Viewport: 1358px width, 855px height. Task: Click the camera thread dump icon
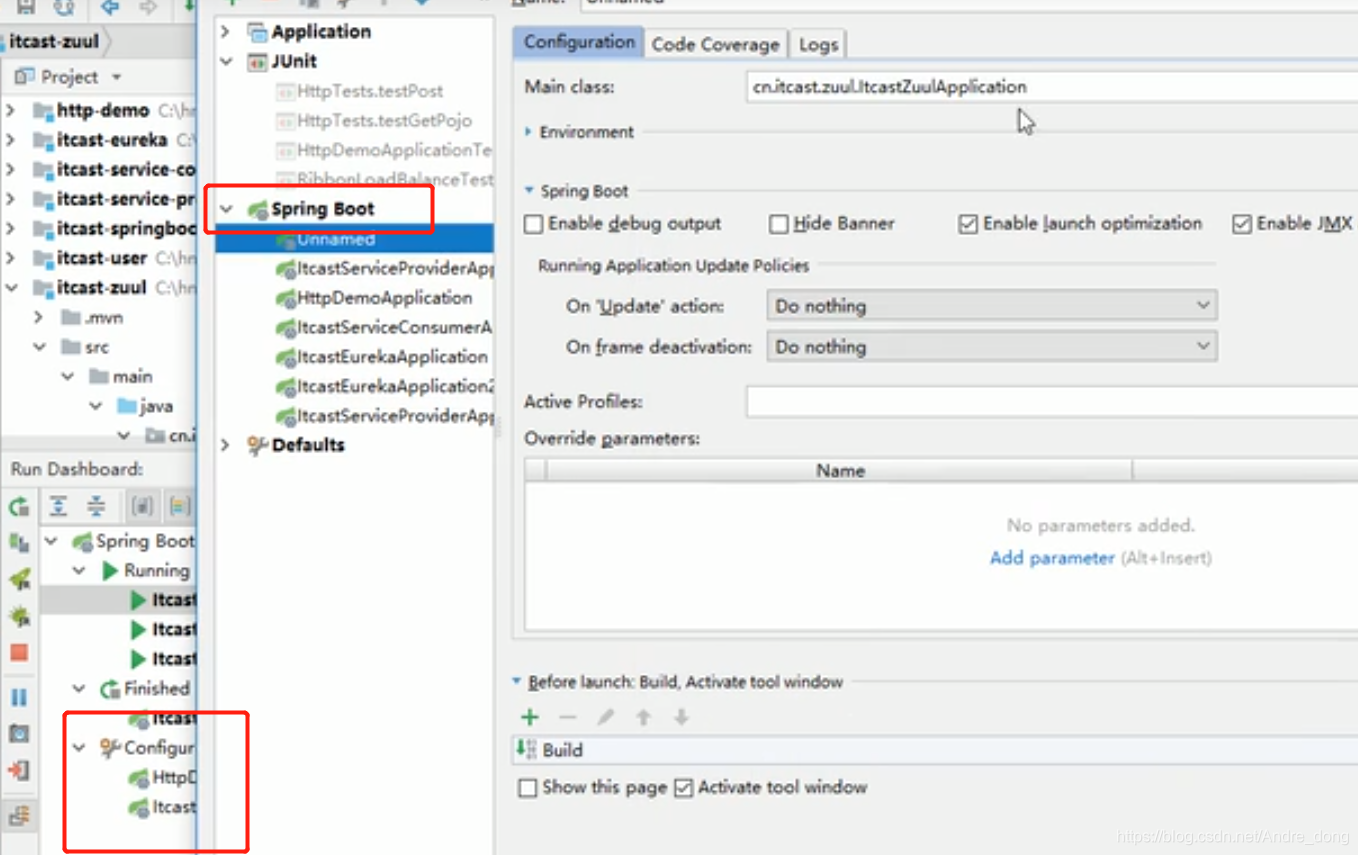click(x=19, y=734)
